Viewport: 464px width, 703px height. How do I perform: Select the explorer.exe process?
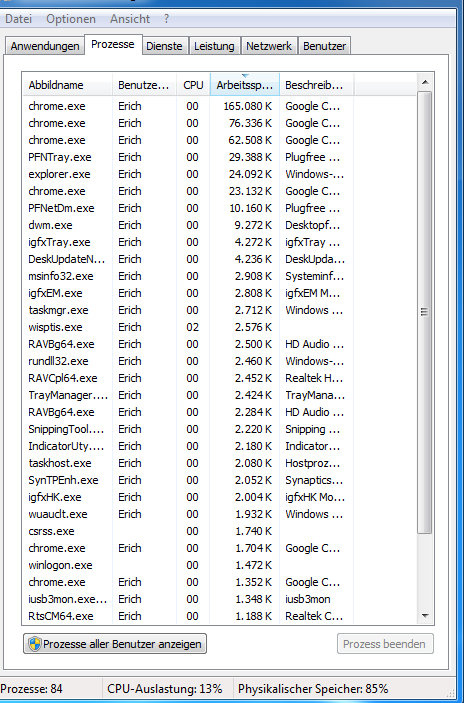click(219, 174)
